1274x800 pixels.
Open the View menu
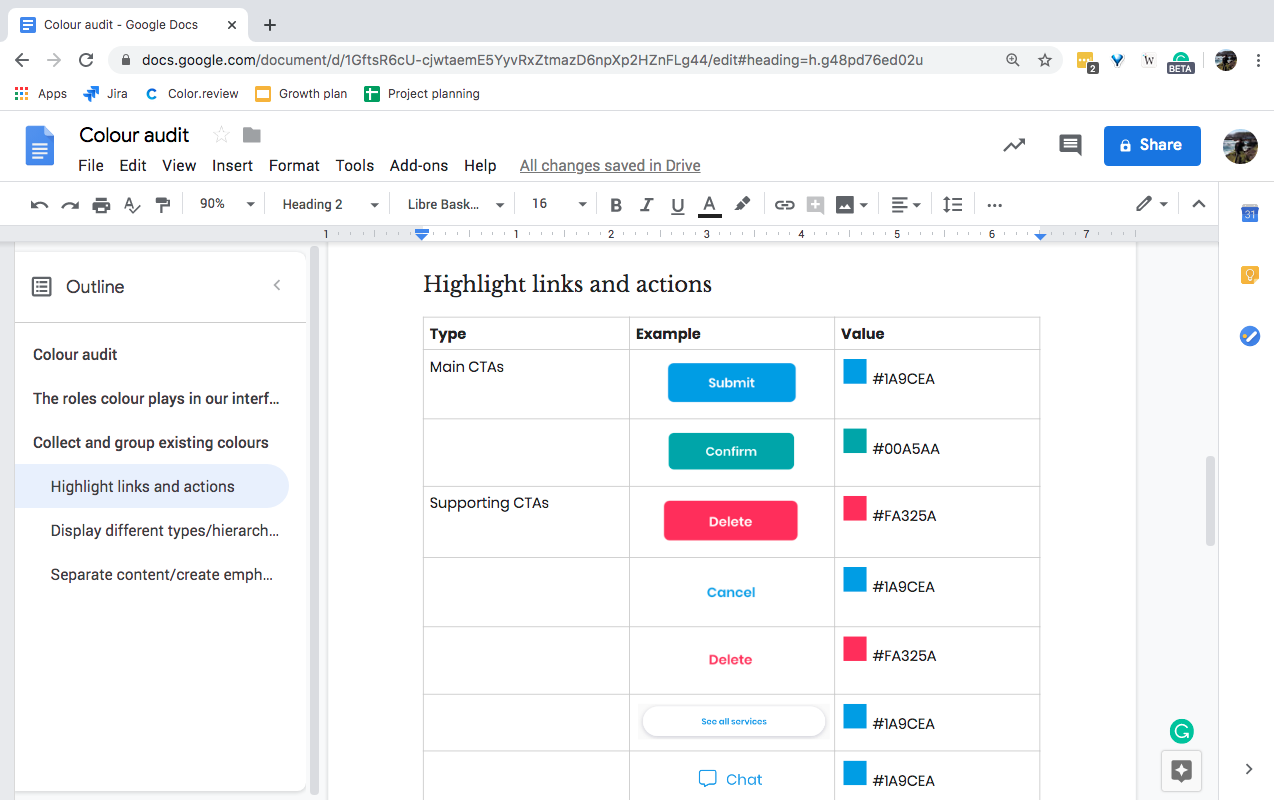[x=179, y=166]
